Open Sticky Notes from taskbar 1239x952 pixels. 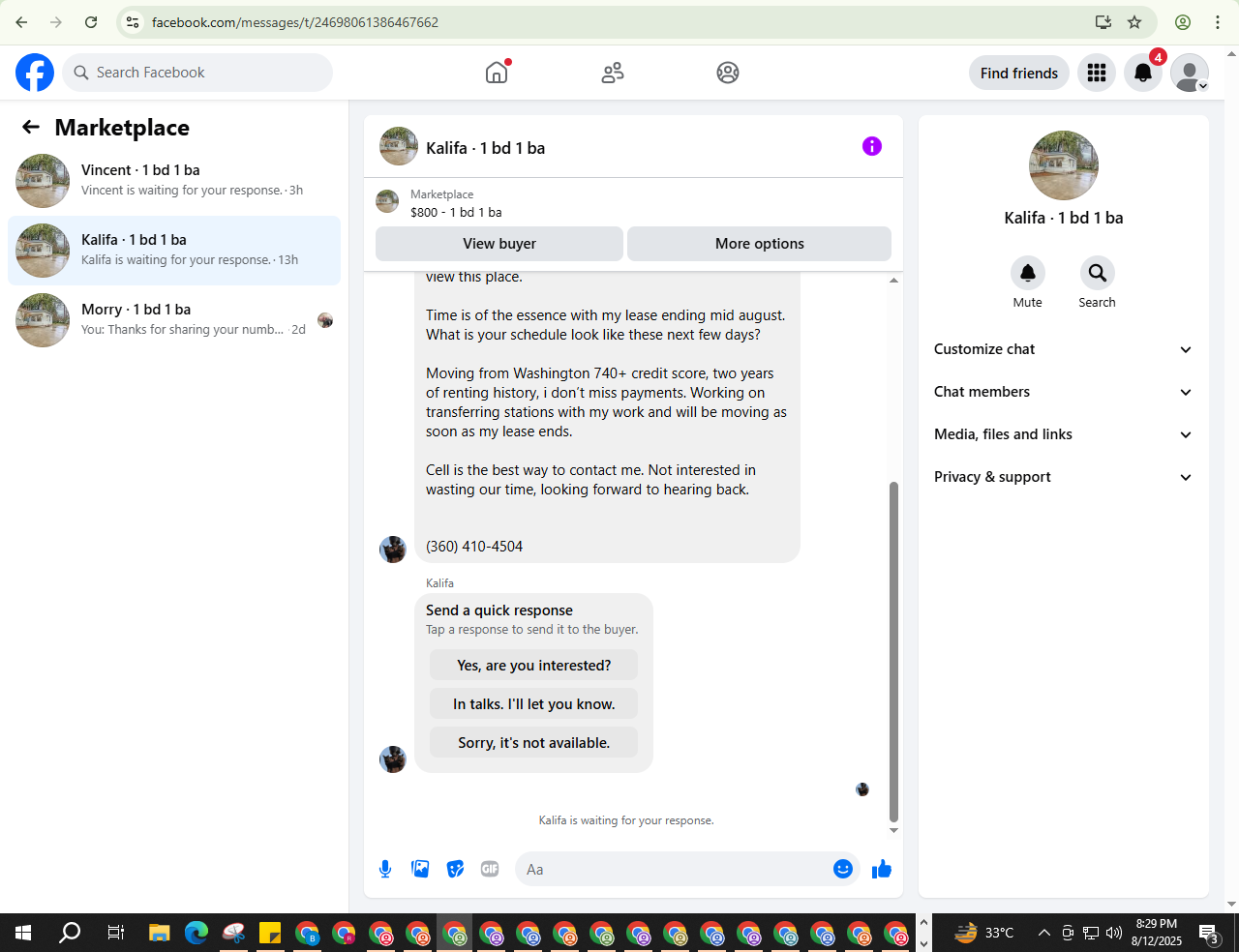point(270,933)
